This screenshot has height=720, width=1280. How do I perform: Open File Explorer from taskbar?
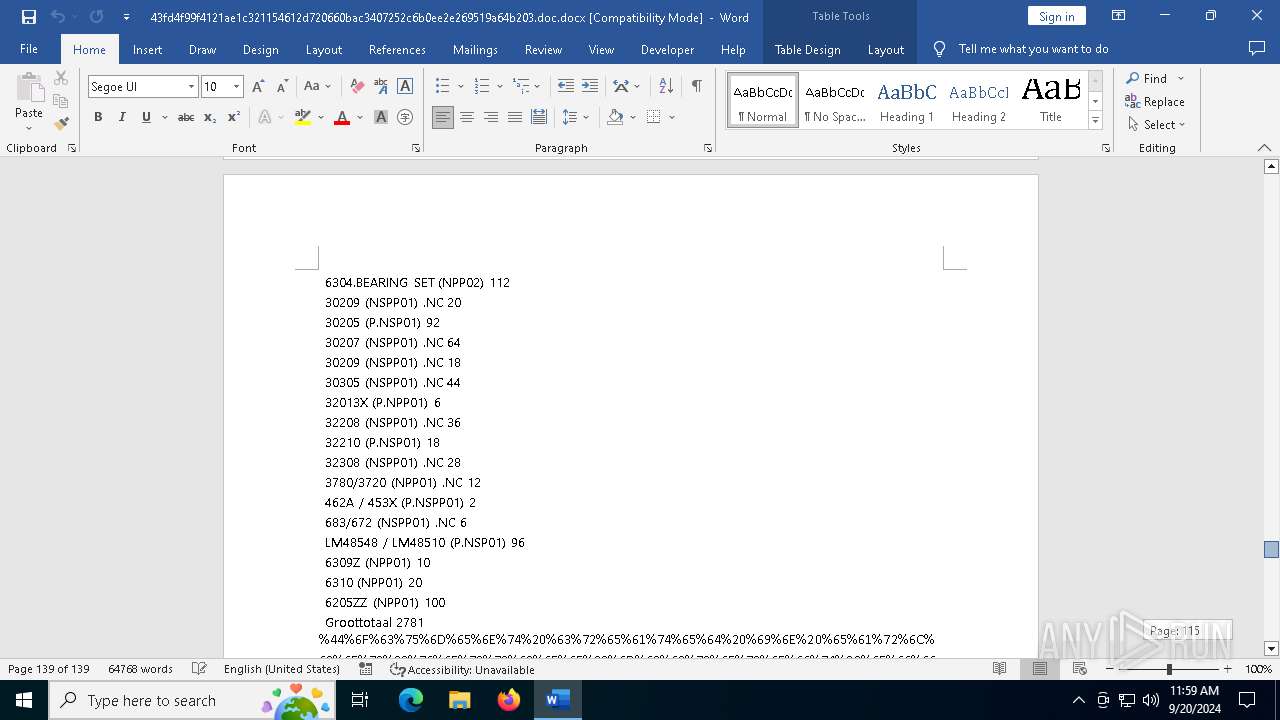[460, 700]
